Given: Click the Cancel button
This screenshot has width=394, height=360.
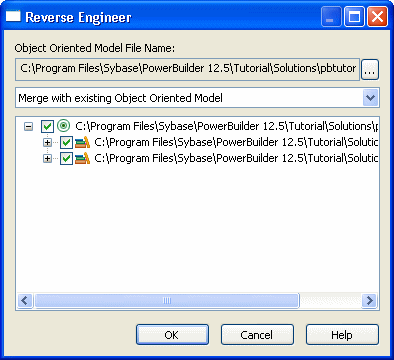Looking at the screenshot, I should (x=257, y=335).
